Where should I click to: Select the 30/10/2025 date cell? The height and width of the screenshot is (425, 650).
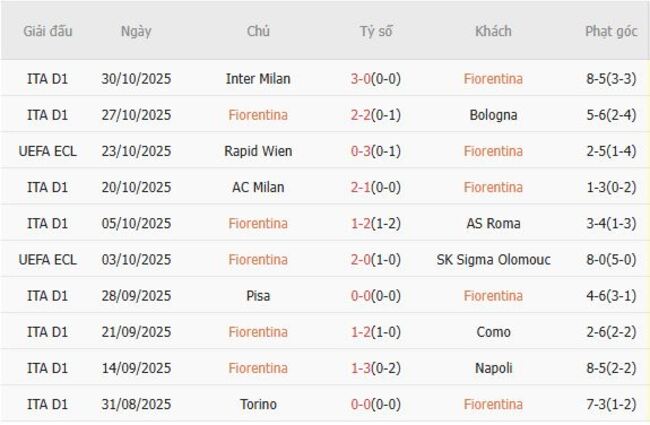[136, 79]
